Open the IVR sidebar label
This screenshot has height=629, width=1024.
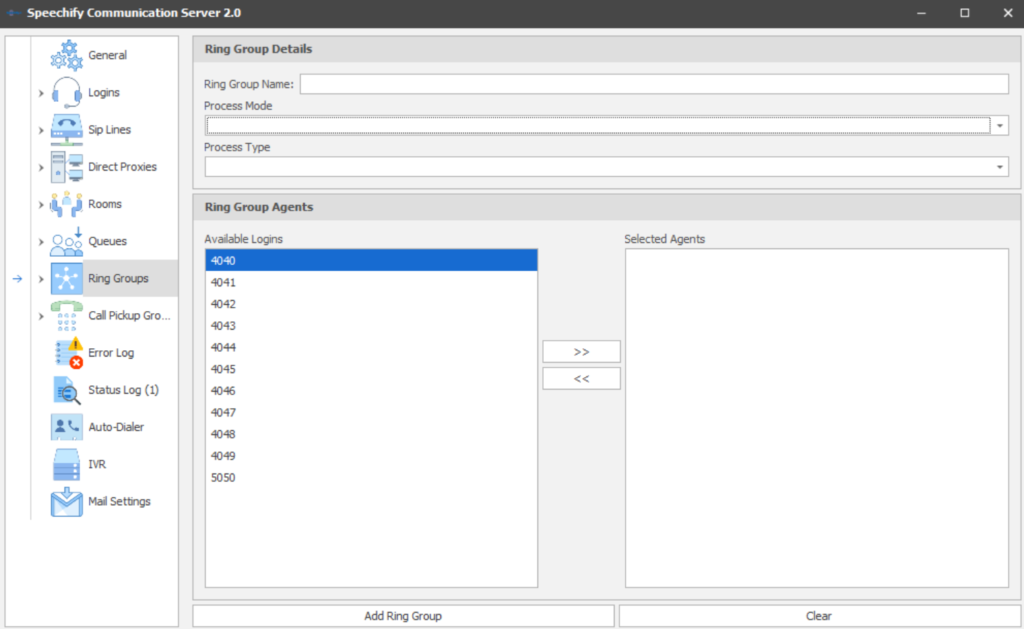(97, 464)
